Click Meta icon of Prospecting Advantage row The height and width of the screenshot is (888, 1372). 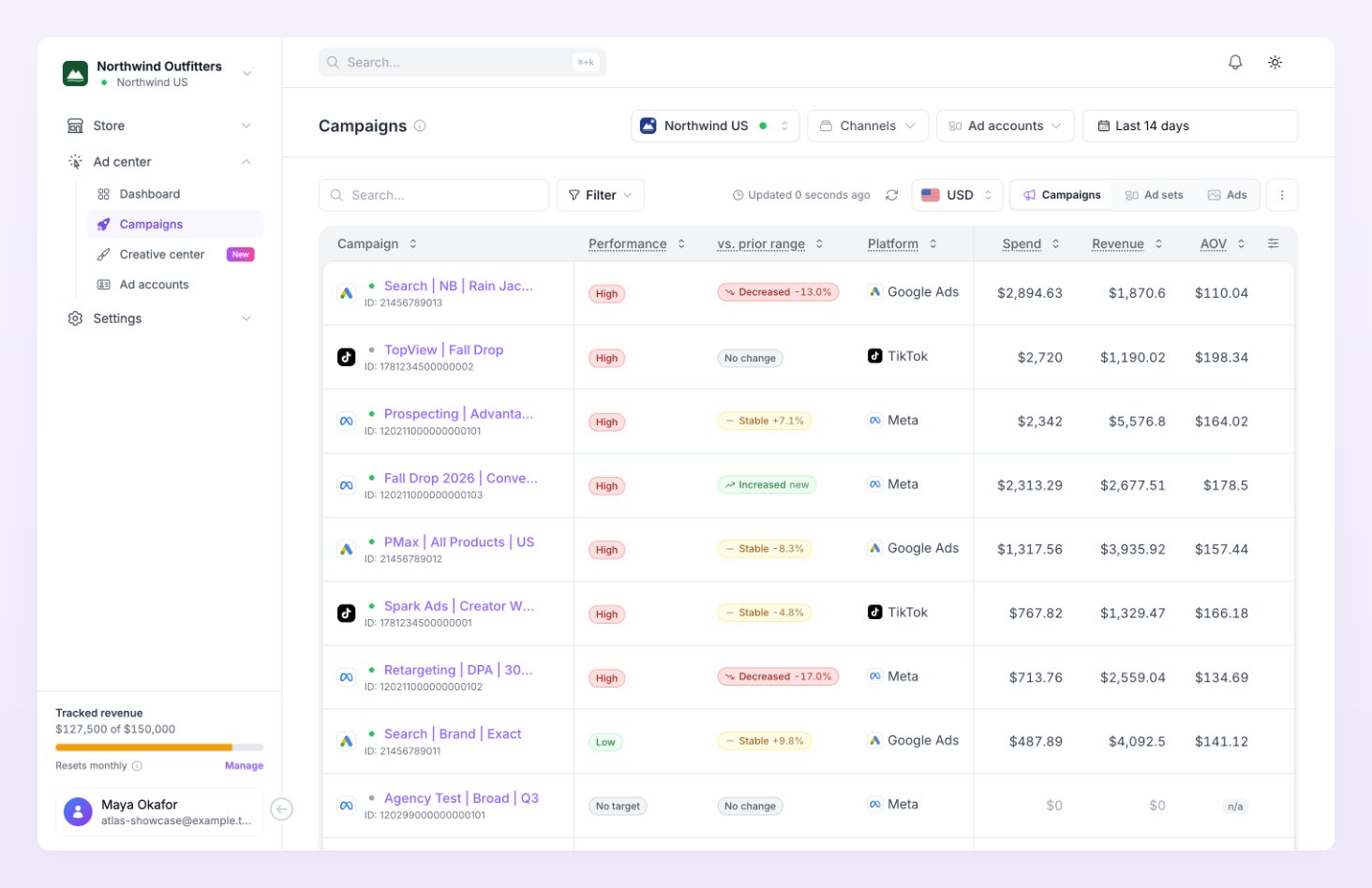[x=346, y=422]
